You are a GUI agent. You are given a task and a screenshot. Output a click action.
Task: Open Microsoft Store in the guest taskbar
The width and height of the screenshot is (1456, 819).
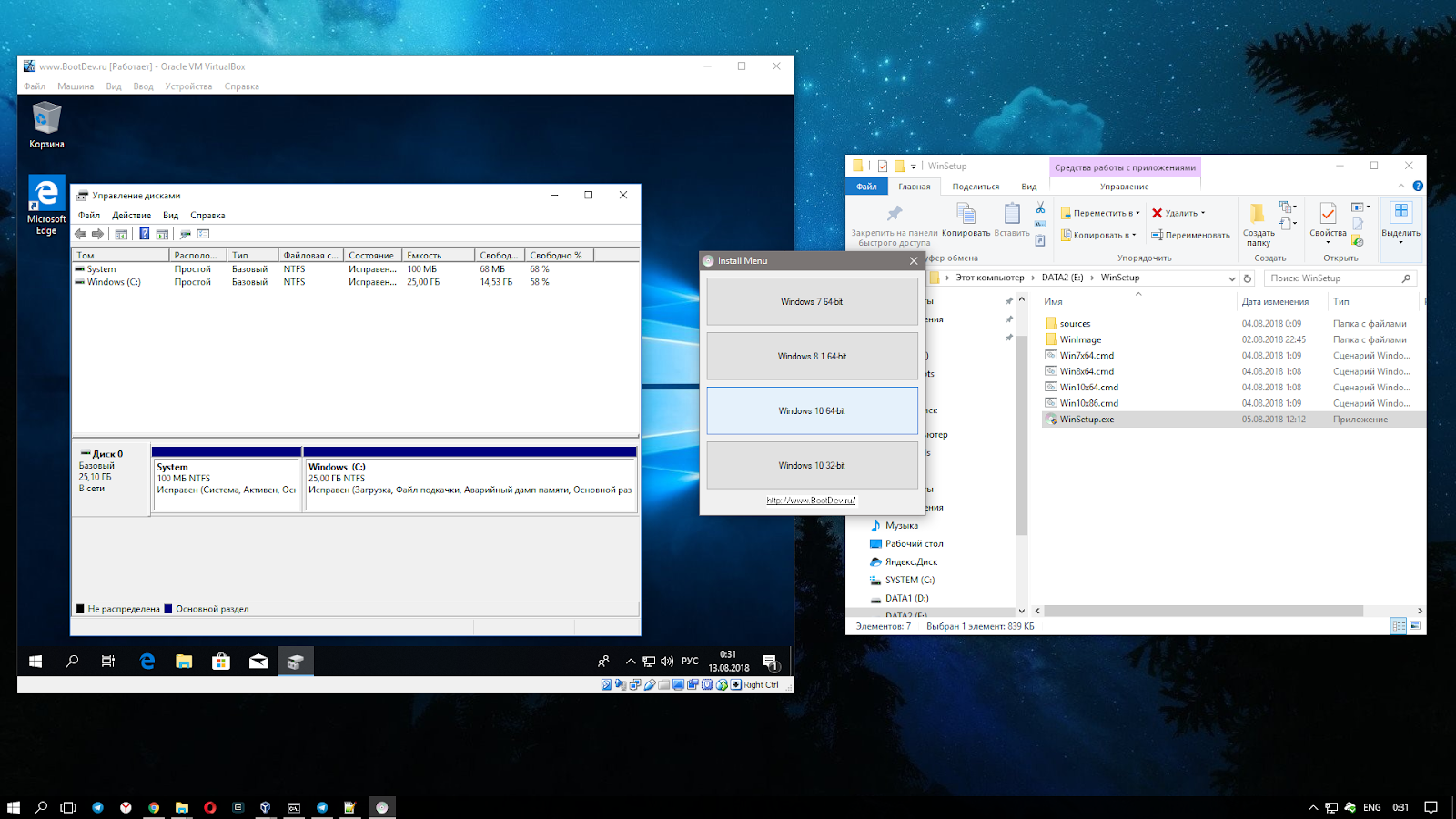point(221,662)
